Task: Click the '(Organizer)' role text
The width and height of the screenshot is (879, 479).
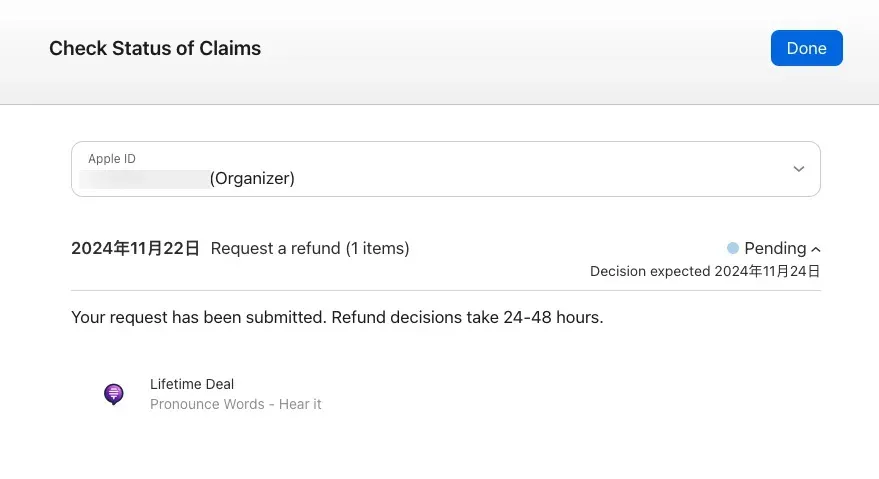Action: point(252,179)
